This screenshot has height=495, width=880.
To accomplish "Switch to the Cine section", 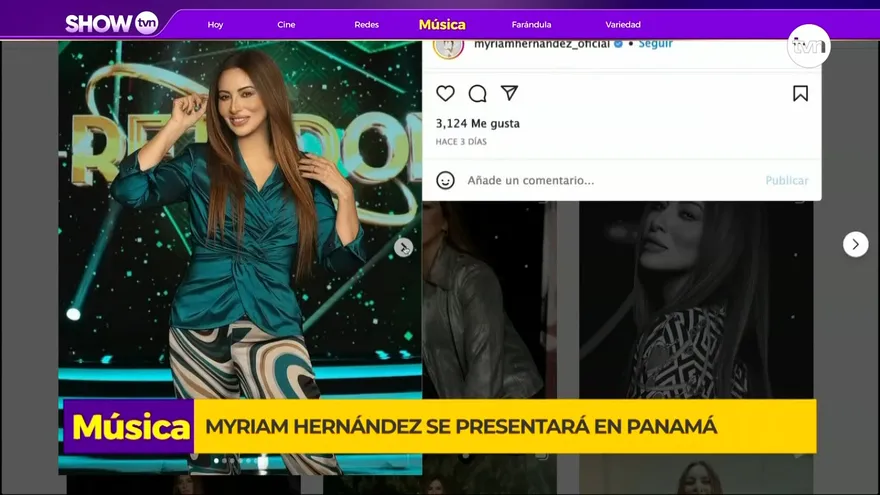I will (286, 25).
